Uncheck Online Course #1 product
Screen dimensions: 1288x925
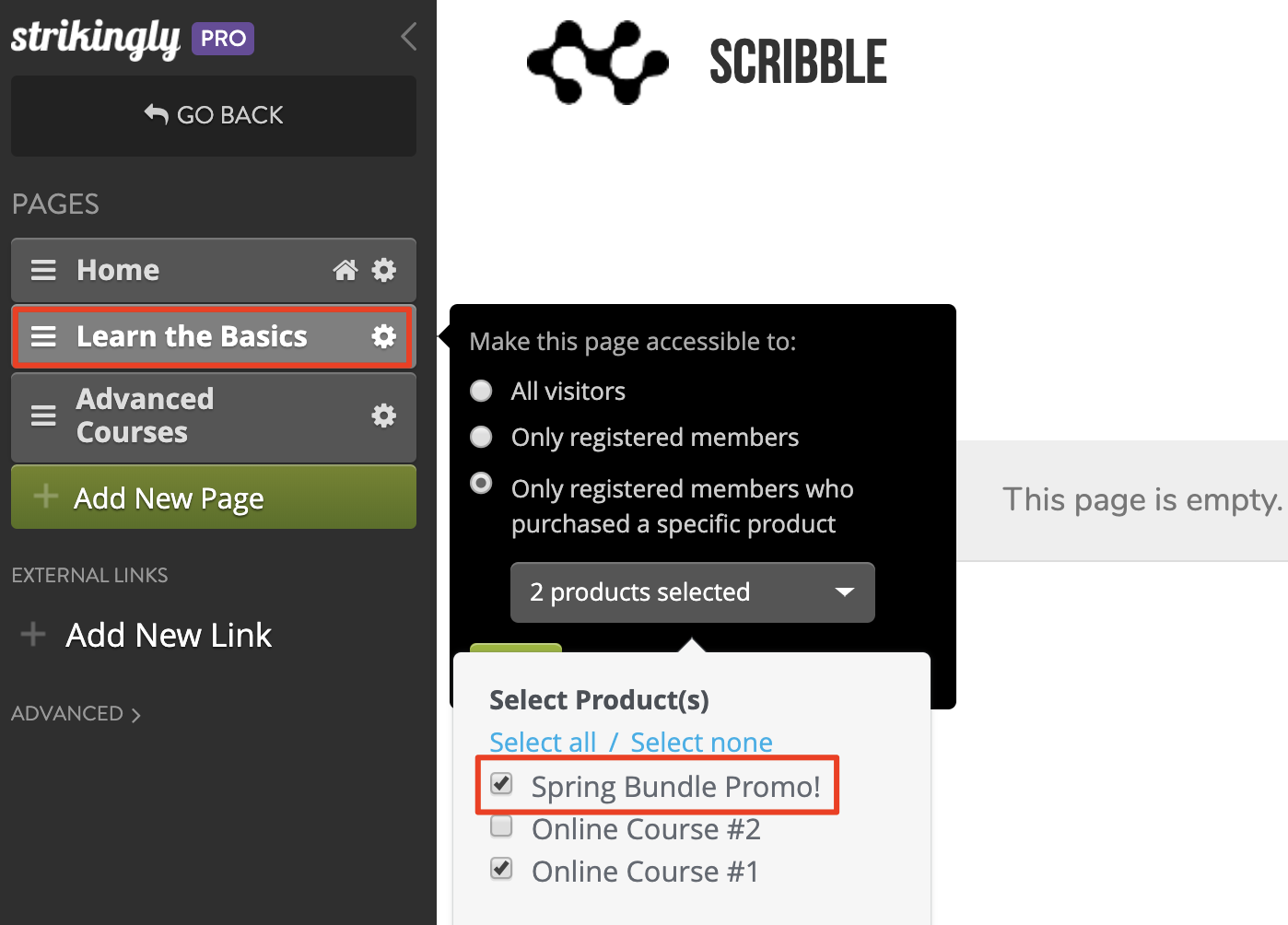coord(501,868)
